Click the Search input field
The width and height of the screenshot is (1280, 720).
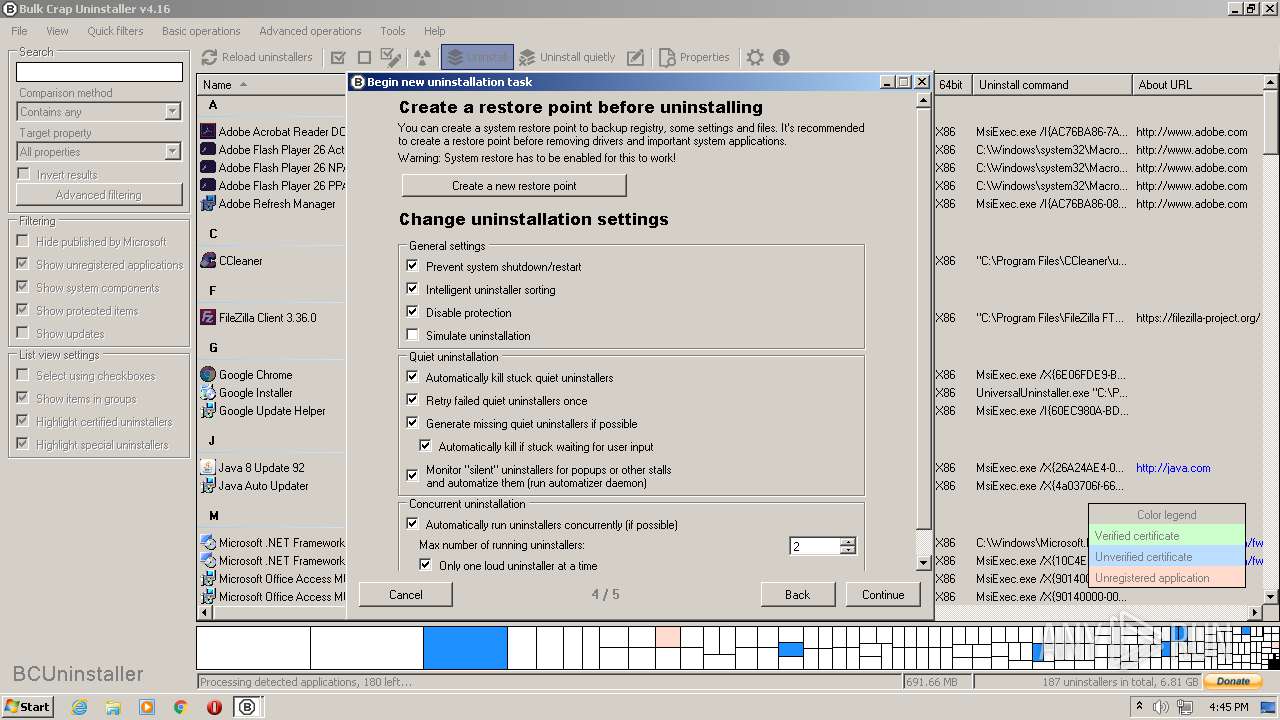pyautogui.click(x=99, y=72)
